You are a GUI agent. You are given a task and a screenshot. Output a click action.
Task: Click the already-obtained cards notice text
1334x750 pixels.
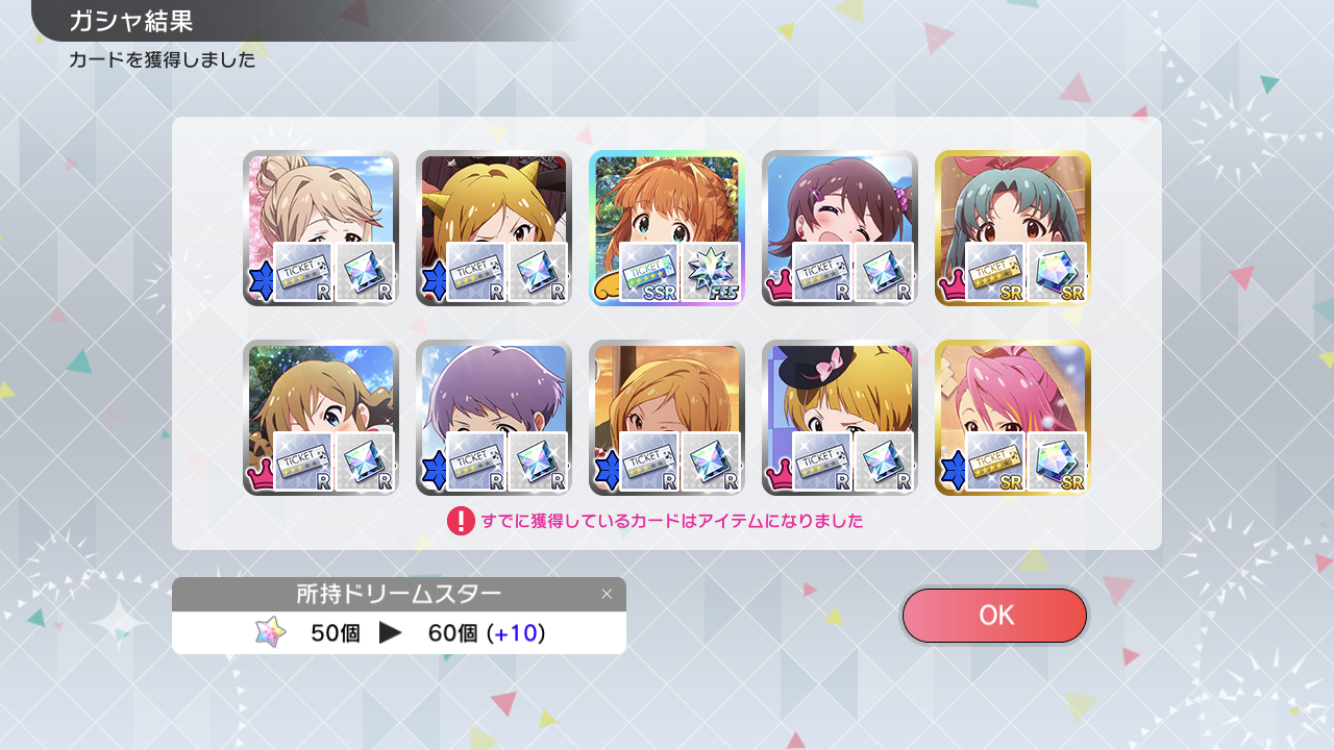point(672,521)
